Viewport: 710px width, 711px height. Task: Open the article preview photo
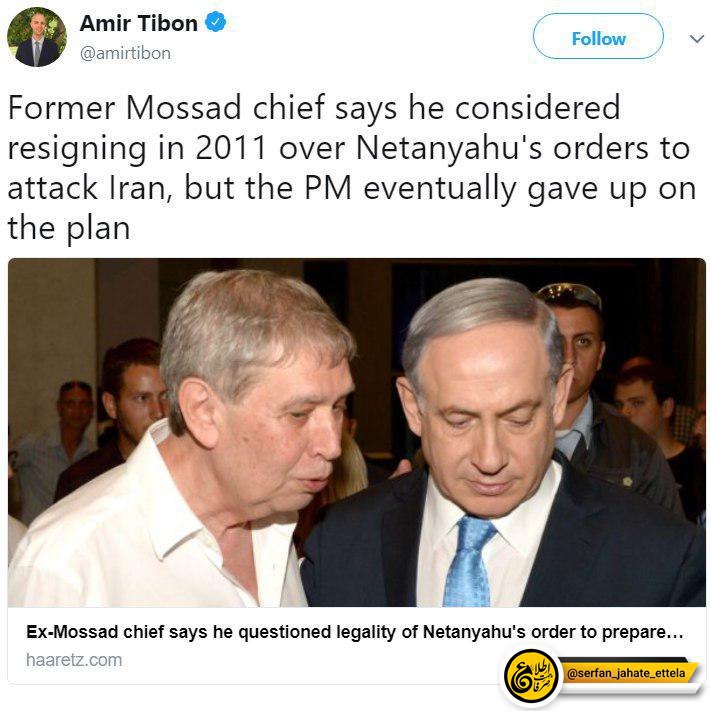[357, 433]
